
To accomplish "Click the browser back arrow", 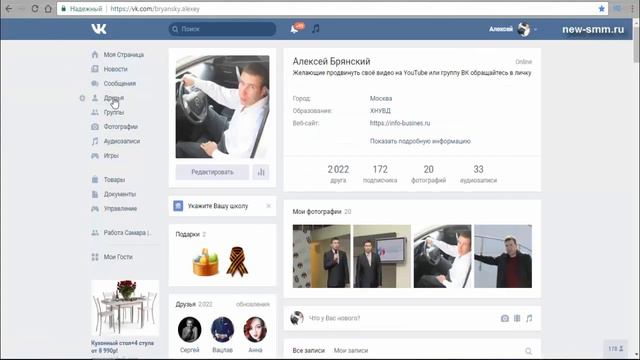I will (9, 9).
